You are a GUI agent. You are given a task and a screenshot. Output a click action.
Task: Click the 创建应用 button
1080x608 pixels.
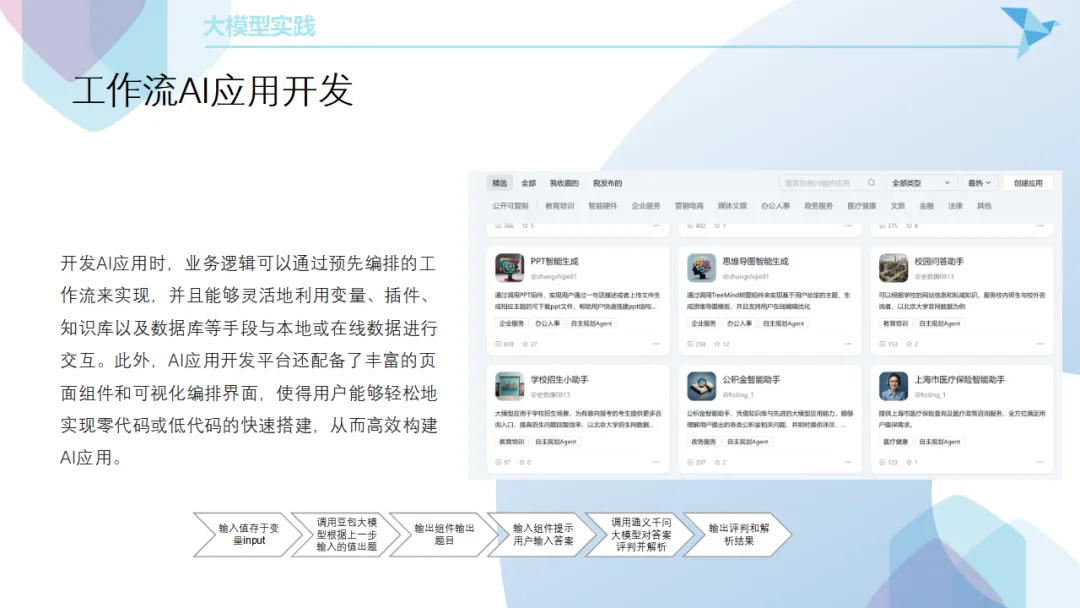coord(1028,183)
